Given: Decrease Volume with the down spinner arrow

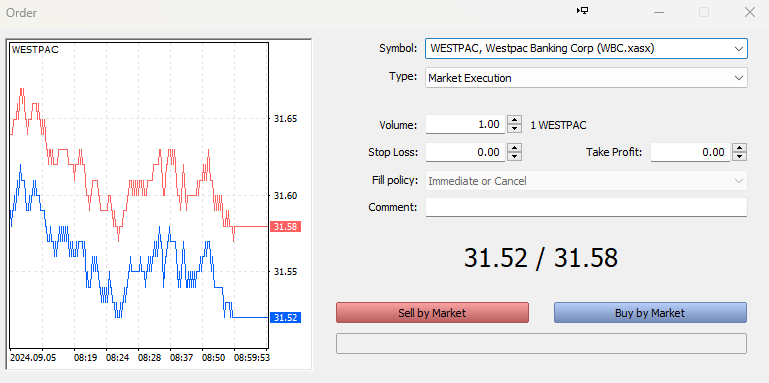Looking at the screenshot, I should pyautogui.click(x=513, y=128).
